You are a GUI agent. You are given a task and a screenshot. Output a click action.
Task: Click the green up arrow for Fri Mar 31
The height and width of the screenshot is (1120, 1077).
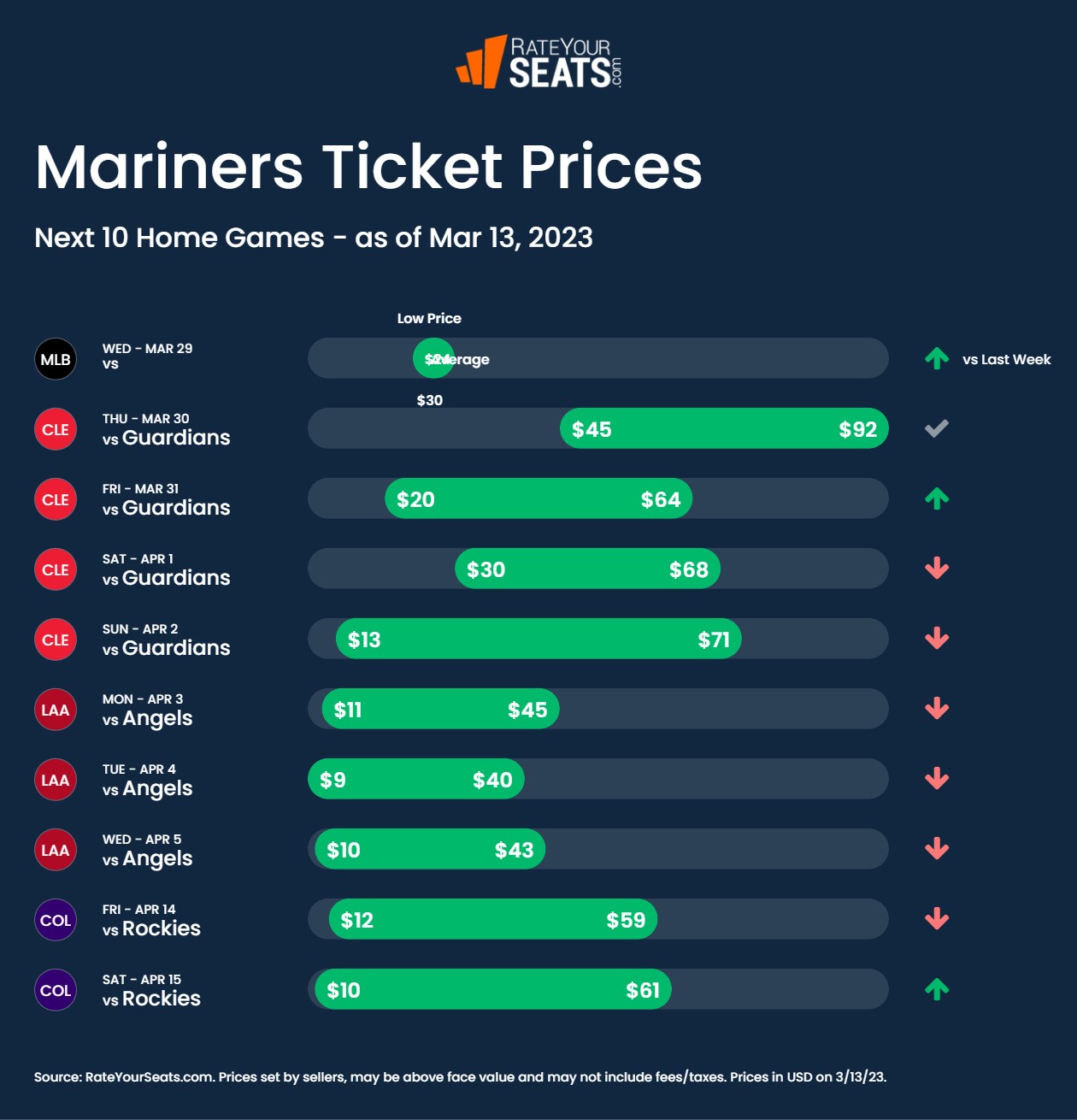tap(937, 498)
